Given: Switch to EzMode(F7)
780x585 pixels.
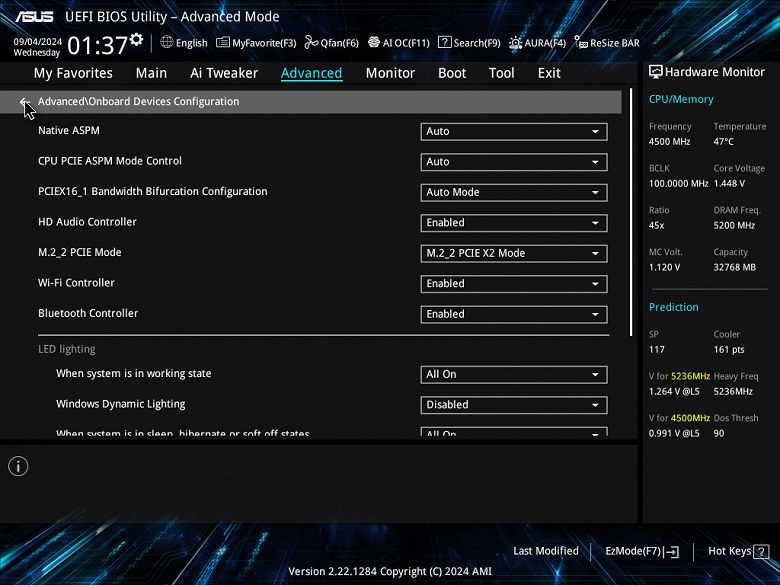Looking at the screenshot, I should [642, 551].
